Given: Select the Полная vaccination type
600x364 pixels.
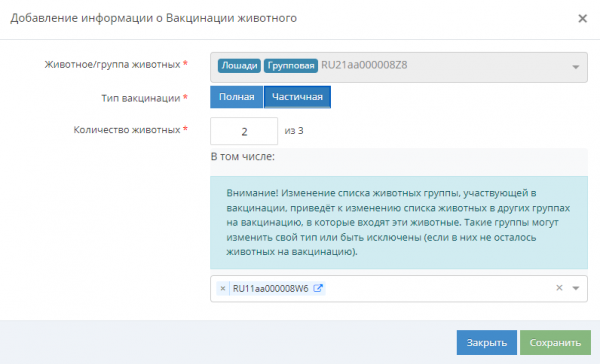Looking at the screenshot, I should pos(236,97).
